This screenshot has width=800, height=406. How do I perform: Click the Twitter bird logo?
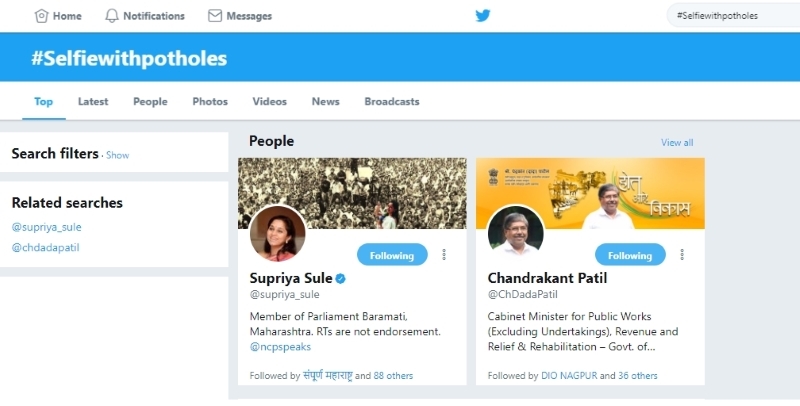point(483,16)
